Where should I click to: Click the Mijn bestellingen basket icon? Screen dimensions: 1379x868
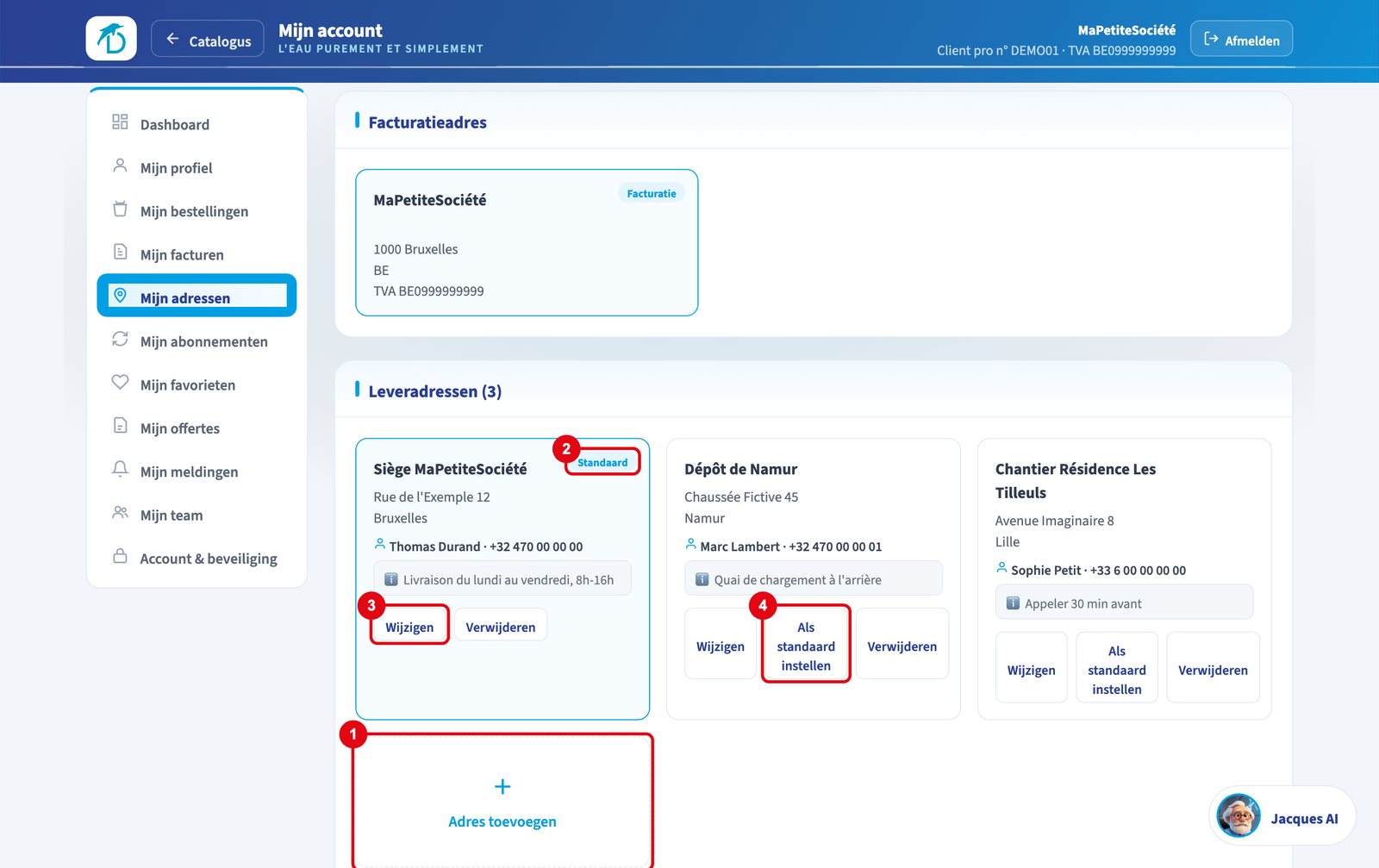point(120,209)
